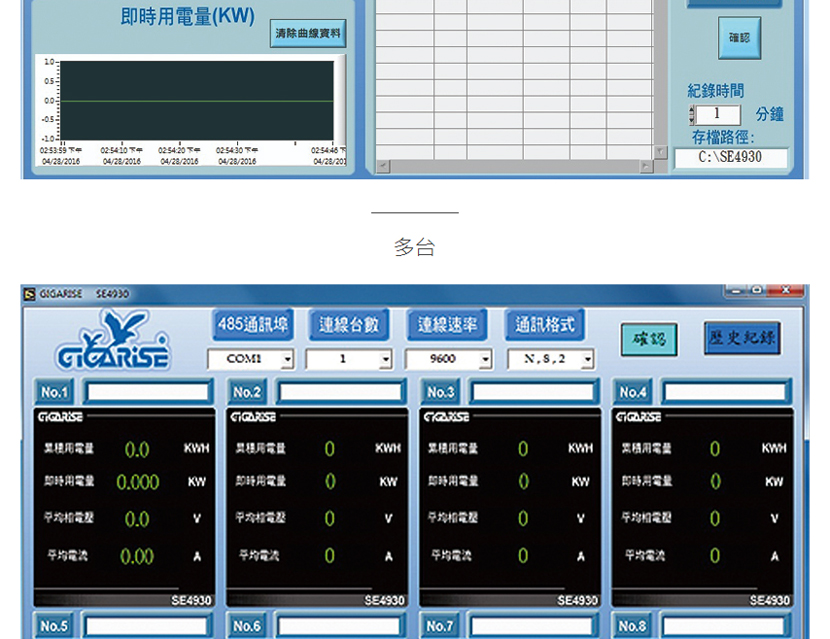This screenshot has width=830, height=639.
Task: Click No.2 meter's KWH value 0
Action: [x=329, y=449]
